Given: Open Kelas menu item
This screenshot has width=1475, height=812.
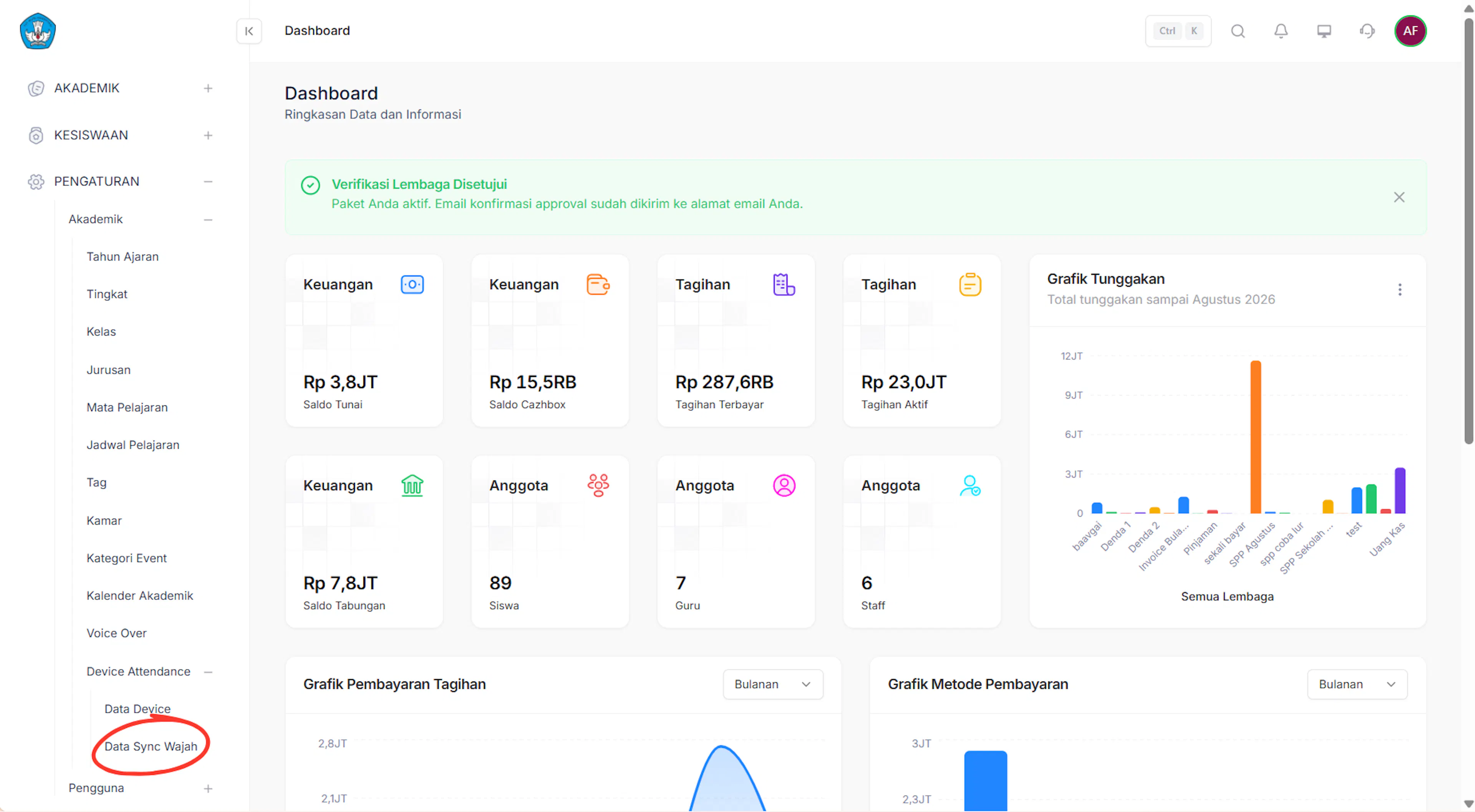Looking at the screenshot, I should coord(101,332).
